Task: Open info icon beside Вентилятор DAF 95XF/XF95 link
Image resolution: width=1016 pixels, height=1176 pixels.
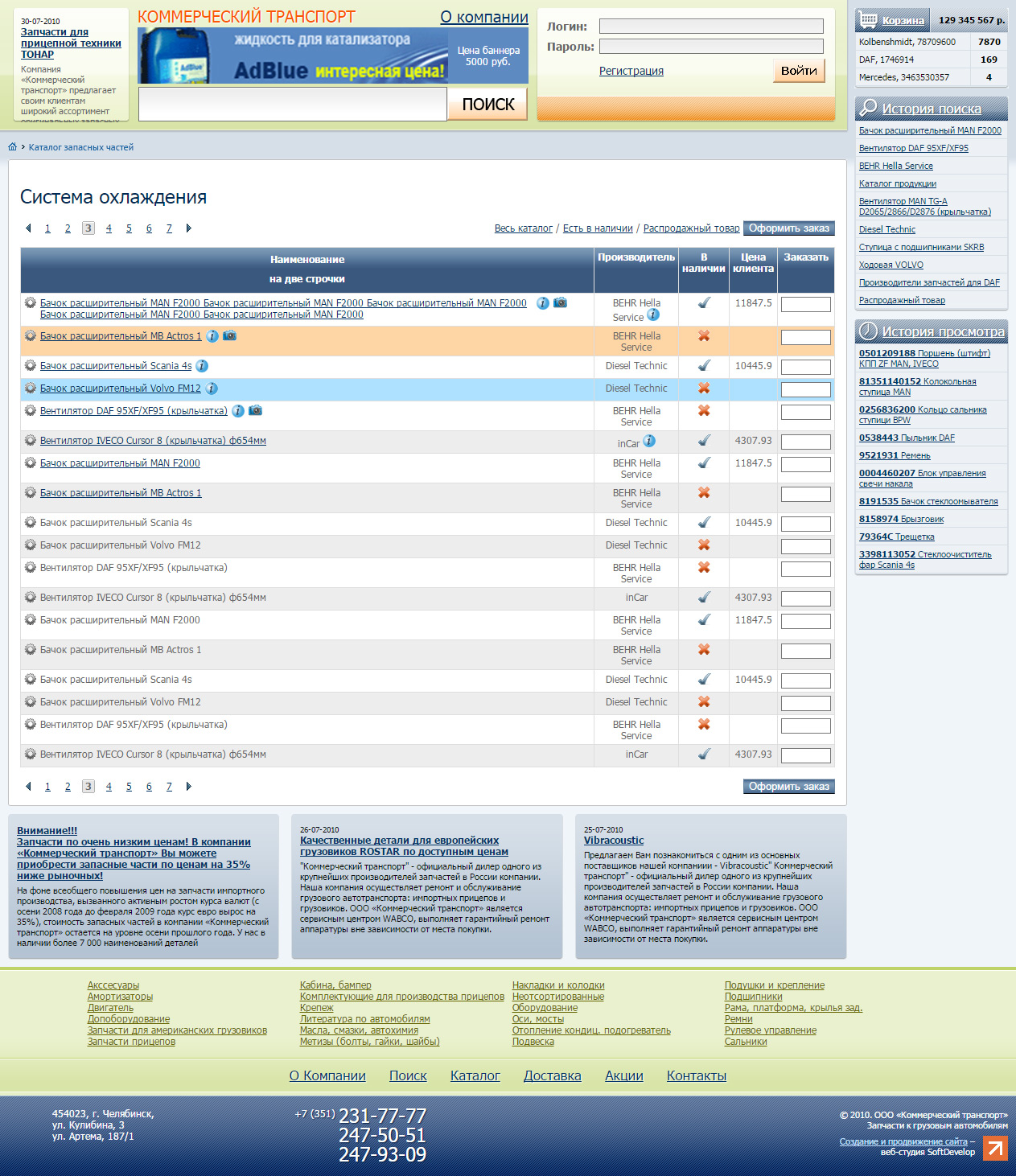Action: pyautogui.click(x=238, y=411)
